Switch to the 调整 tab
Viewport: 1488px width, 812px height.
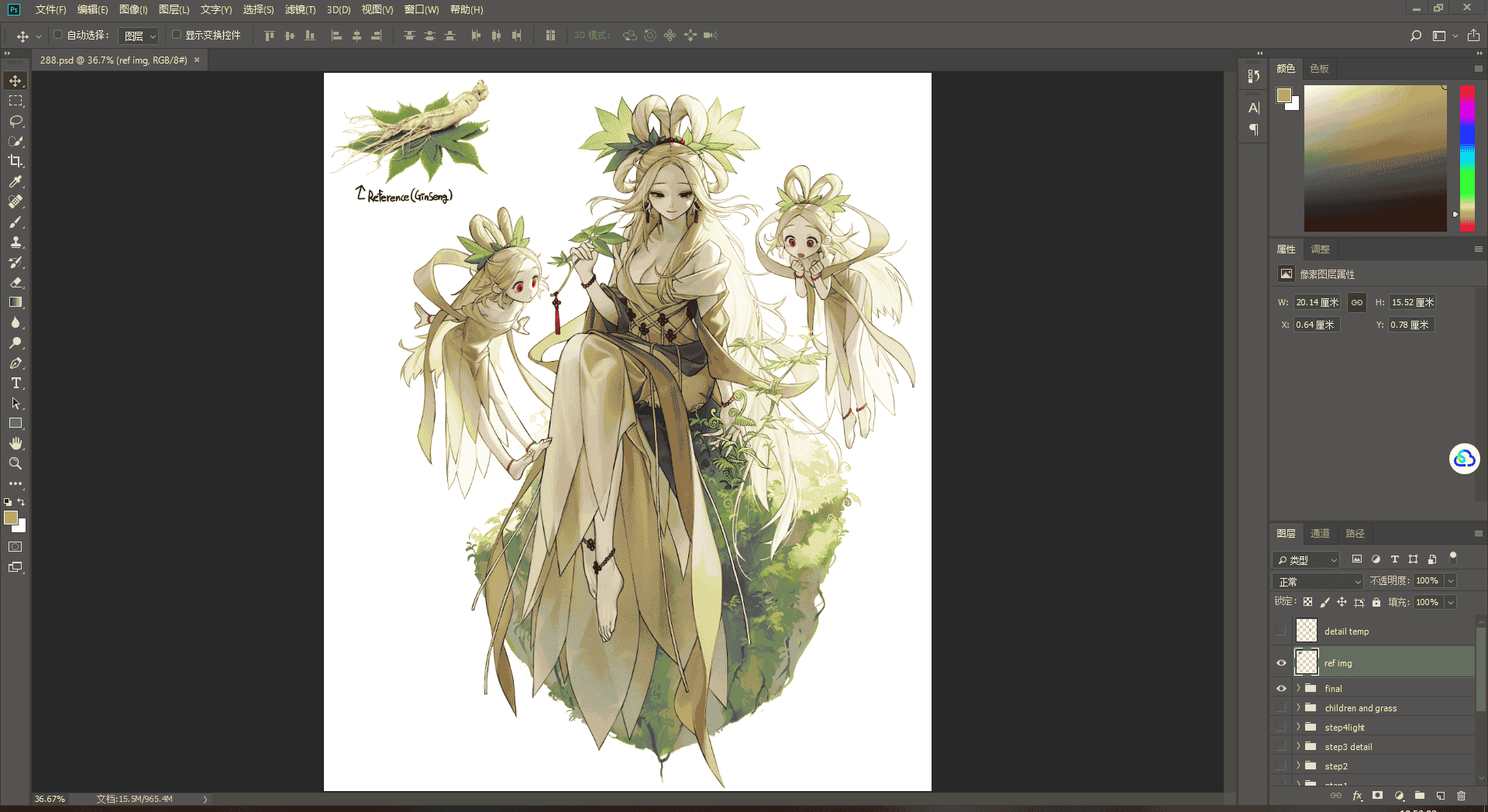click(1320, 249)
